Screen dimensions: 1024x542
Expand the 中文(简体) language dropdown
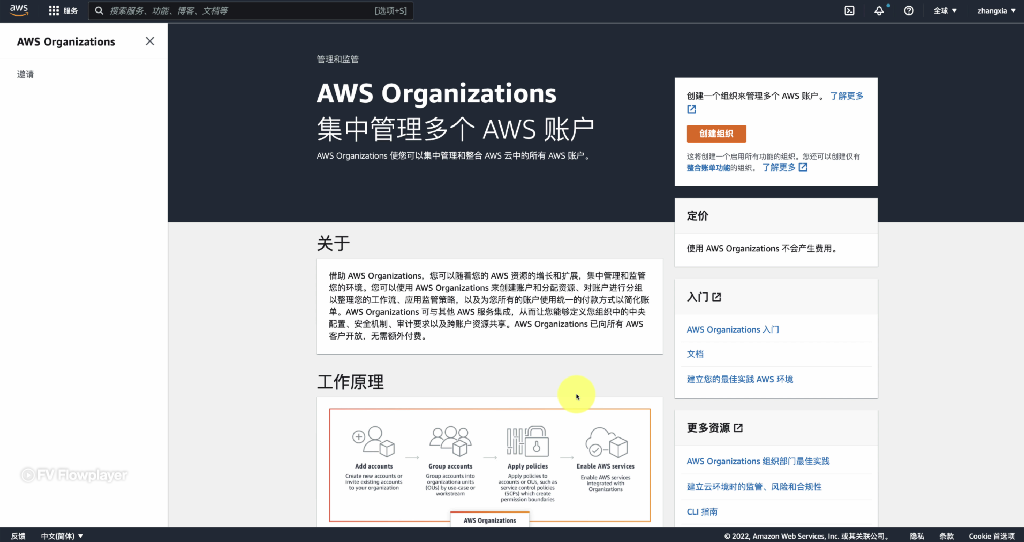(62, 536)
